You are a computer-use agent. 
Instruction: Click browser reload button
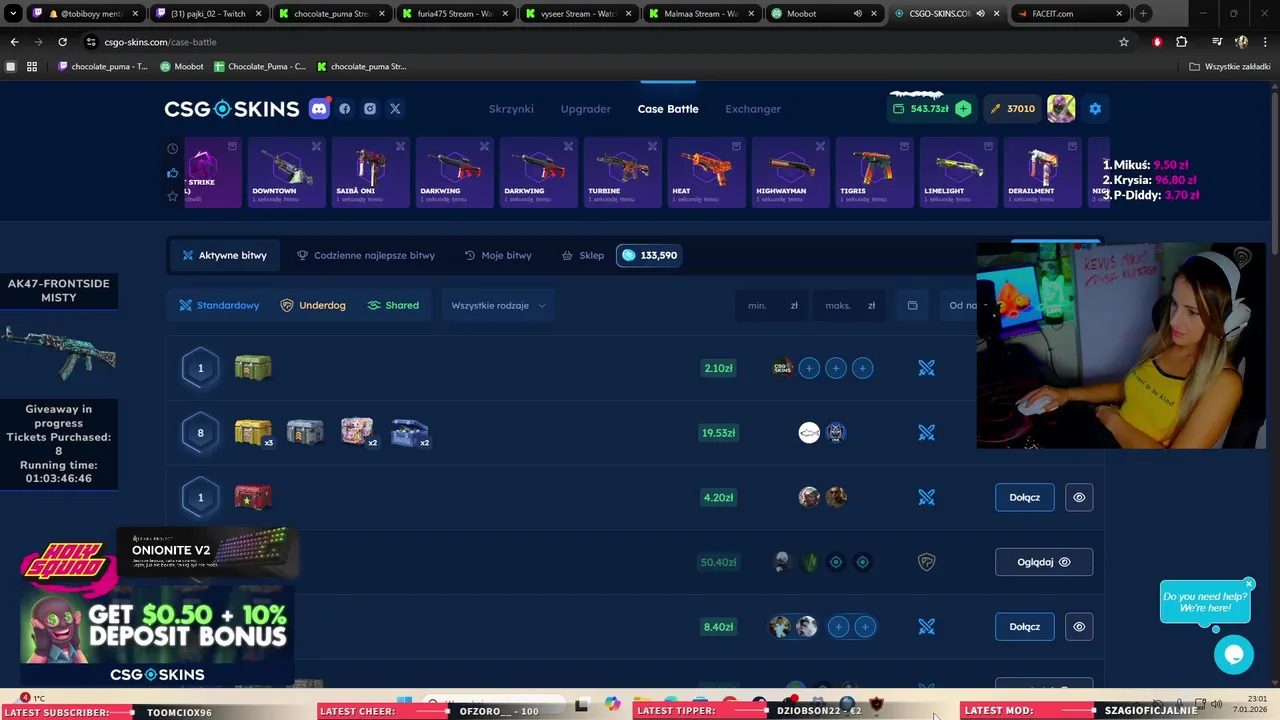(62, 42)
